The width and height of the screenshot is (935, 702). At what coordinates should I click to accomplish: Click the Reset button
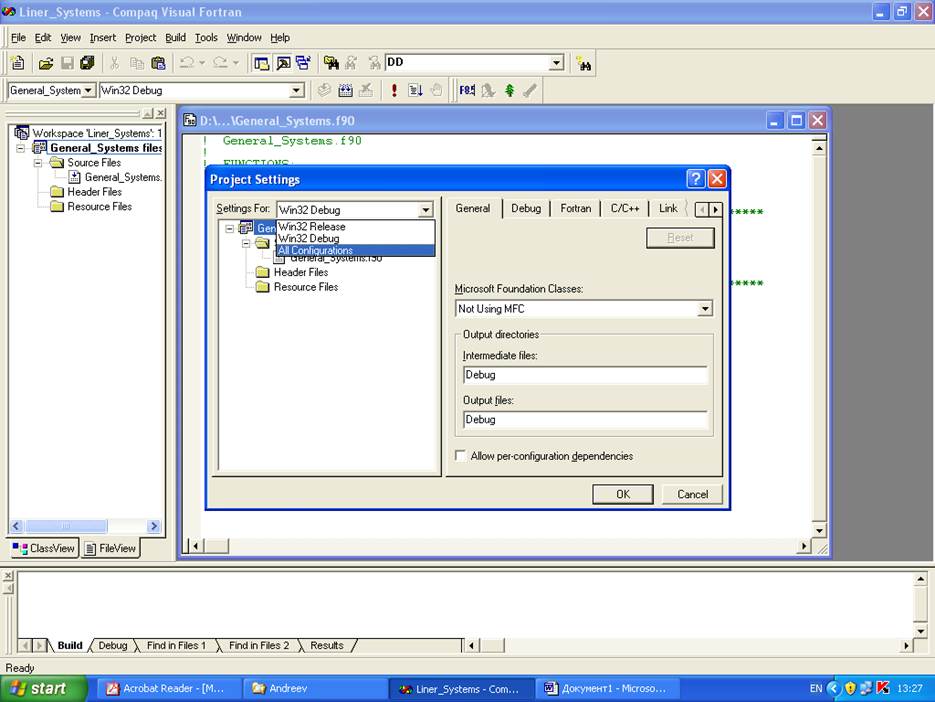pyautogui.click(x=680, y=238)
